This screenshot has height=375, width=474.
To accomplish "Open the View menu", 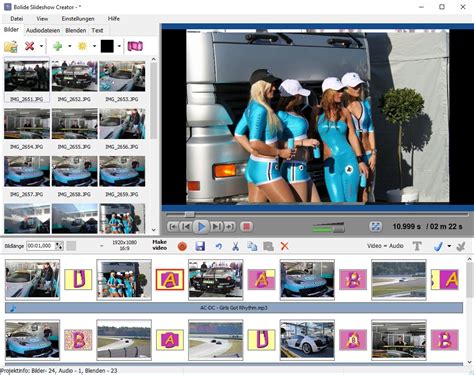I will pyautogui.click(x=42, y=19).
